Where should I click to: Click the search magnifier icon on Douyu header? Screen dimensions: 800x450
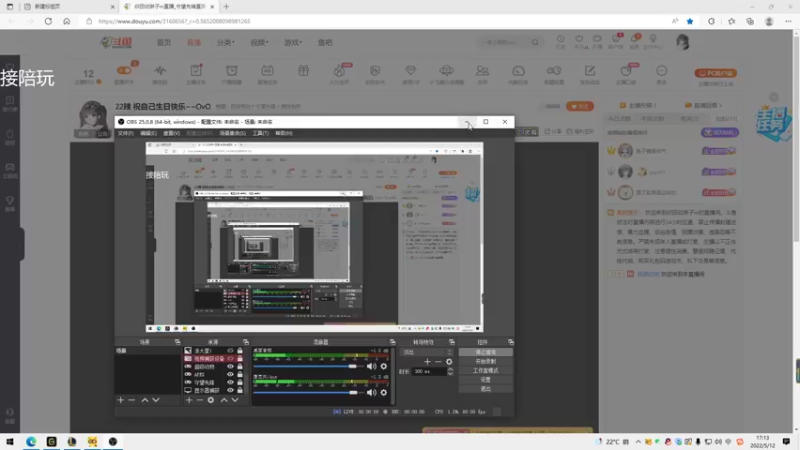535,42
